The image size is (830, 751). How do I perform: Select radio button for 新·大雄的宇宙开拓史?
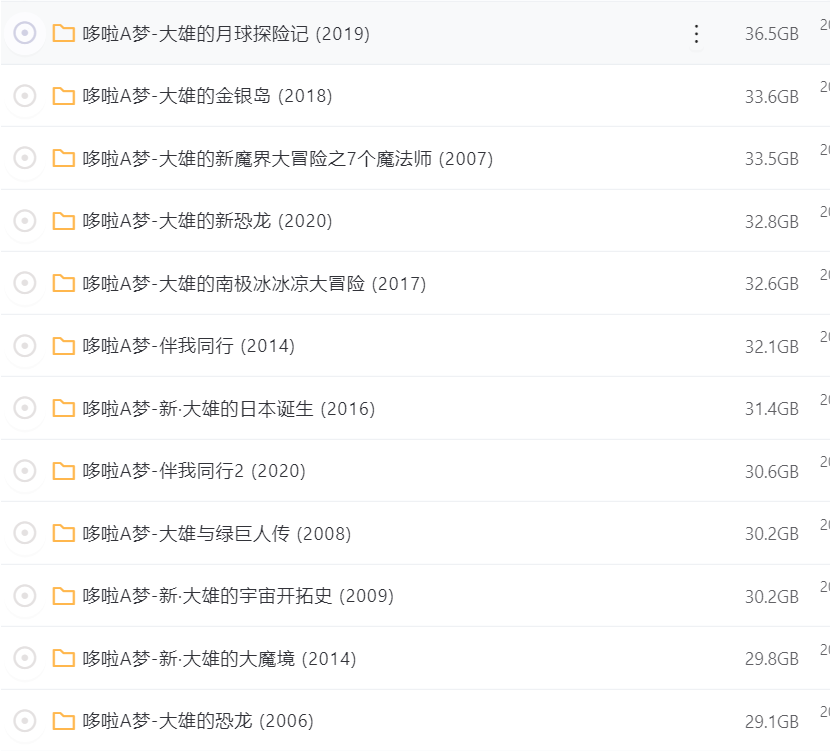(x=24, y=595)
